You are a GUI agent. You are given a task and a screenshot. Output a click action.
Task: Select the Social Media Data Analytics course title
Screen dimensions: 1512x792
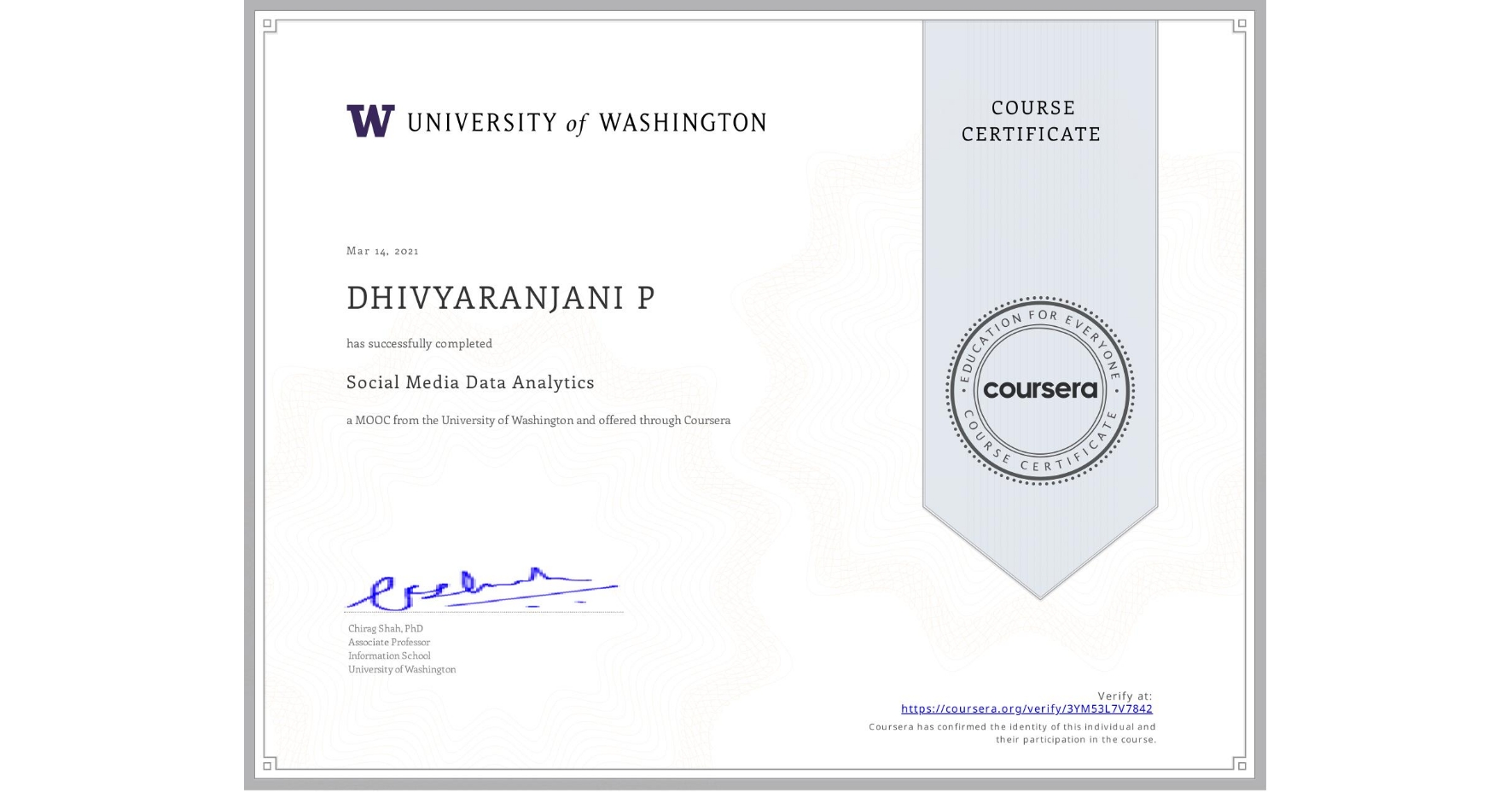click(x=470, y=382)
